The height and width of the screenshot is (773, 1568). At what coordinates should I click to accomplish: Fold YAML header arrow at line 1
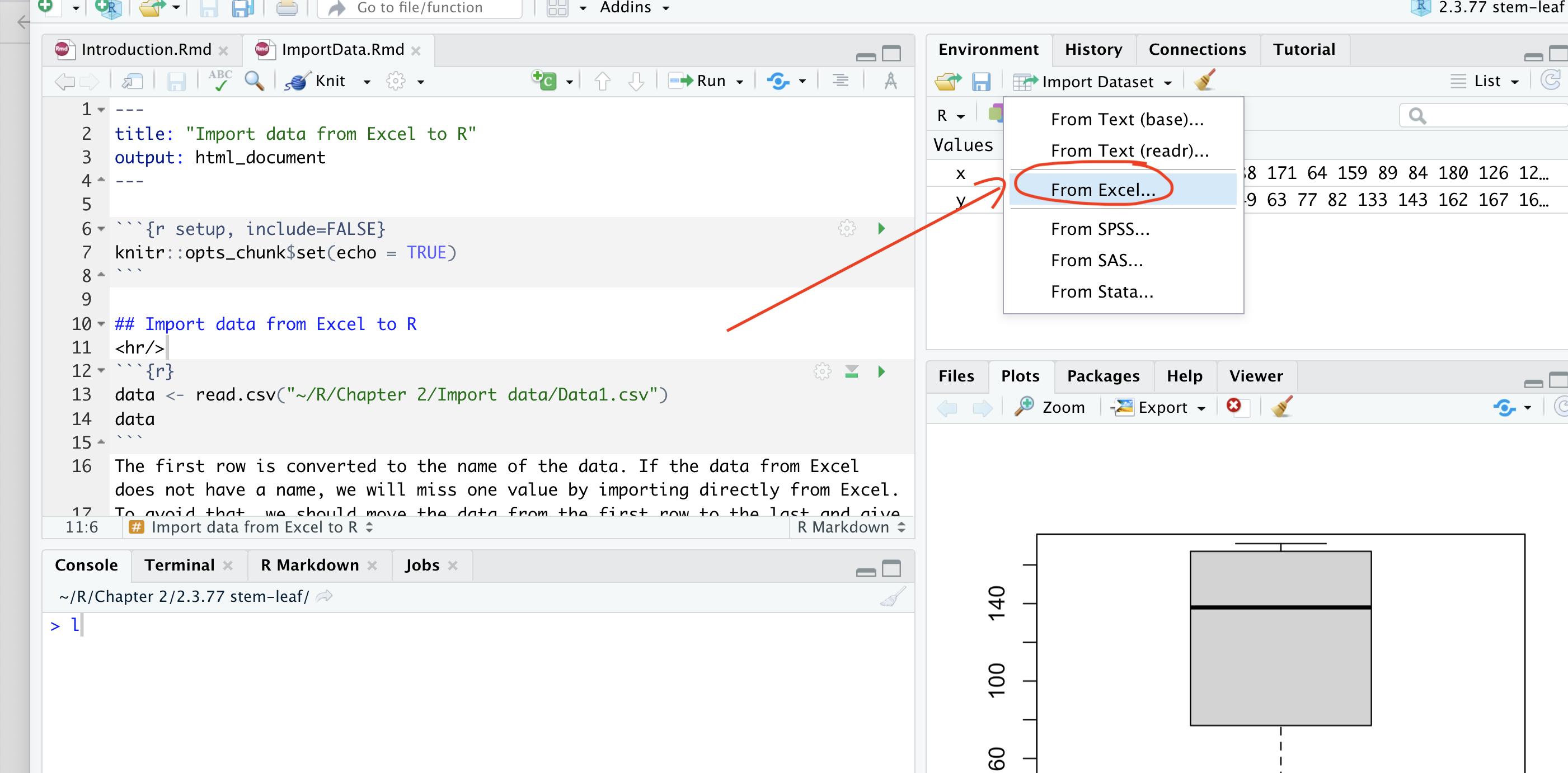pos(102,110)
